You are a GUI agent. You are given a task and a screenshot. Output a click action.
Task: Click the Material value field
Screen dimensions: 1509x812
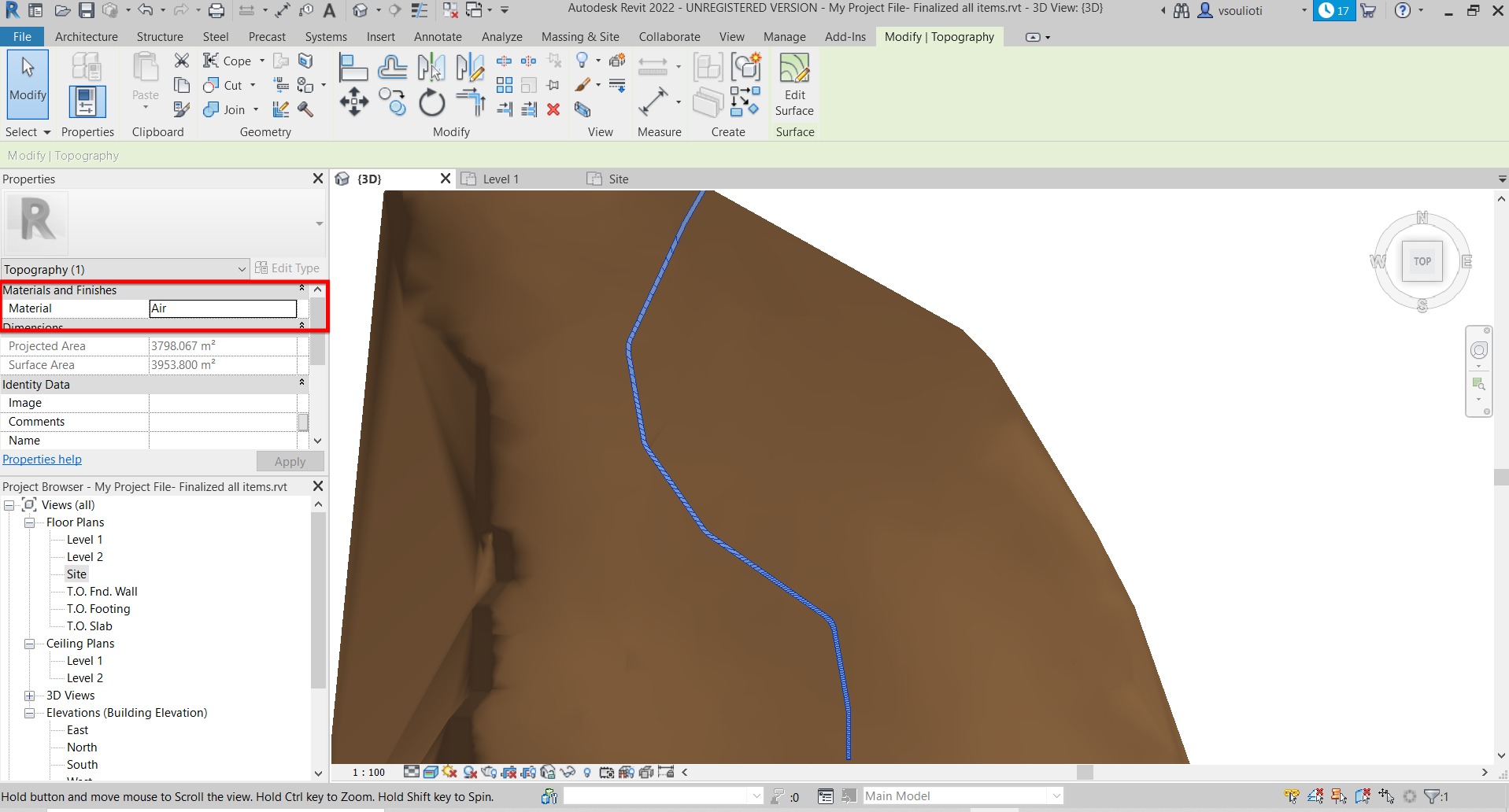223,308
